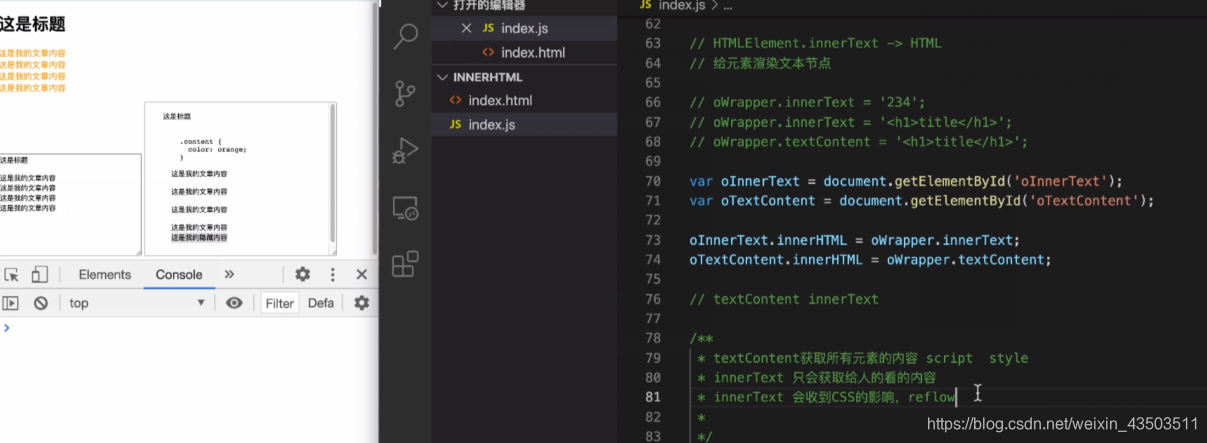Screen dimensions: 1207x443
Task: Click the '.content {' text in the right box
Action: tap(201, 141)
